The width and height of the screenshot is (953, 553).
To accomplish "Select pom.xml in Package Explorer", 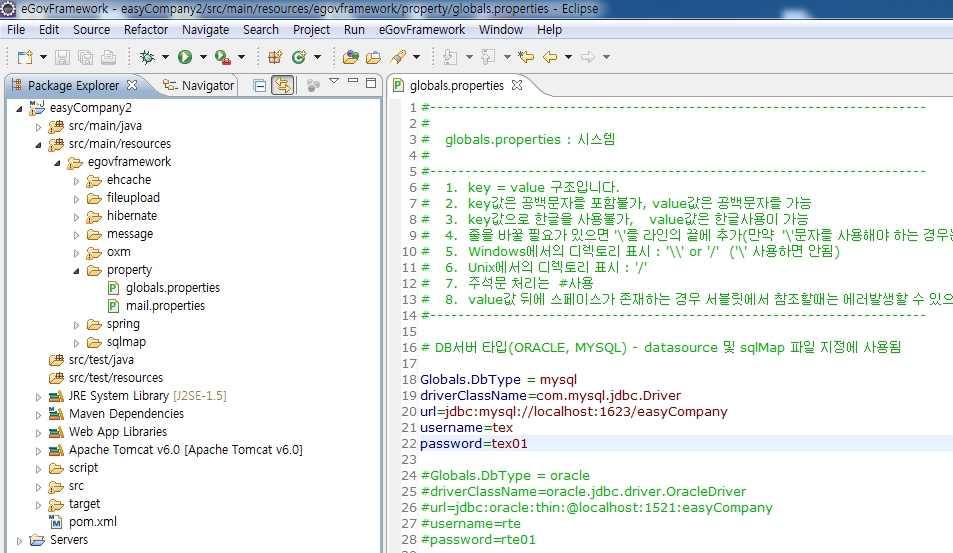I will [92, 522].
